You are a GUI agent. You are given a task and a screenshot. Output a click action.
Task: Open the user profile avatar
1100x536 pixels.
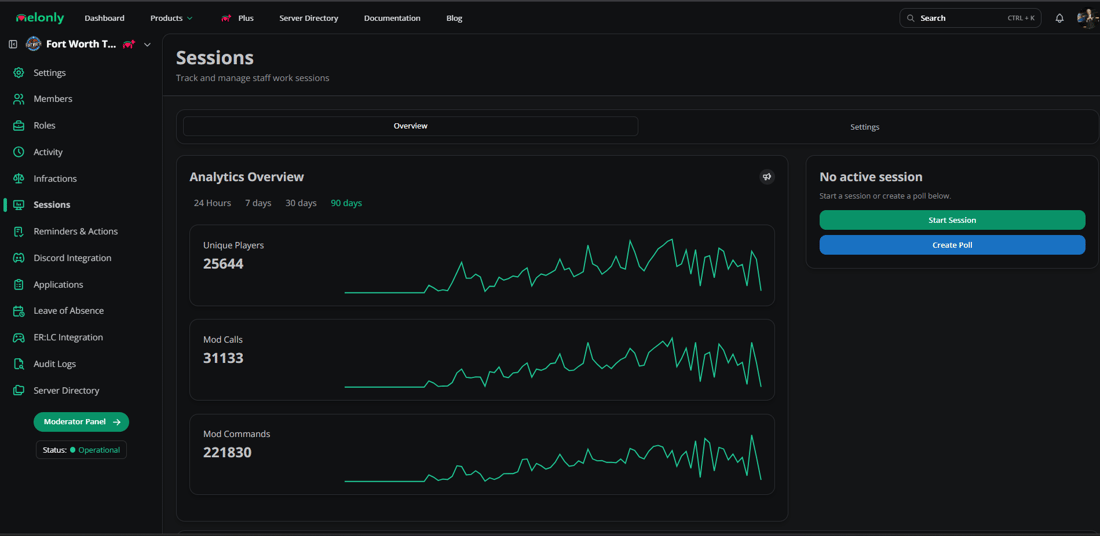1087,18
